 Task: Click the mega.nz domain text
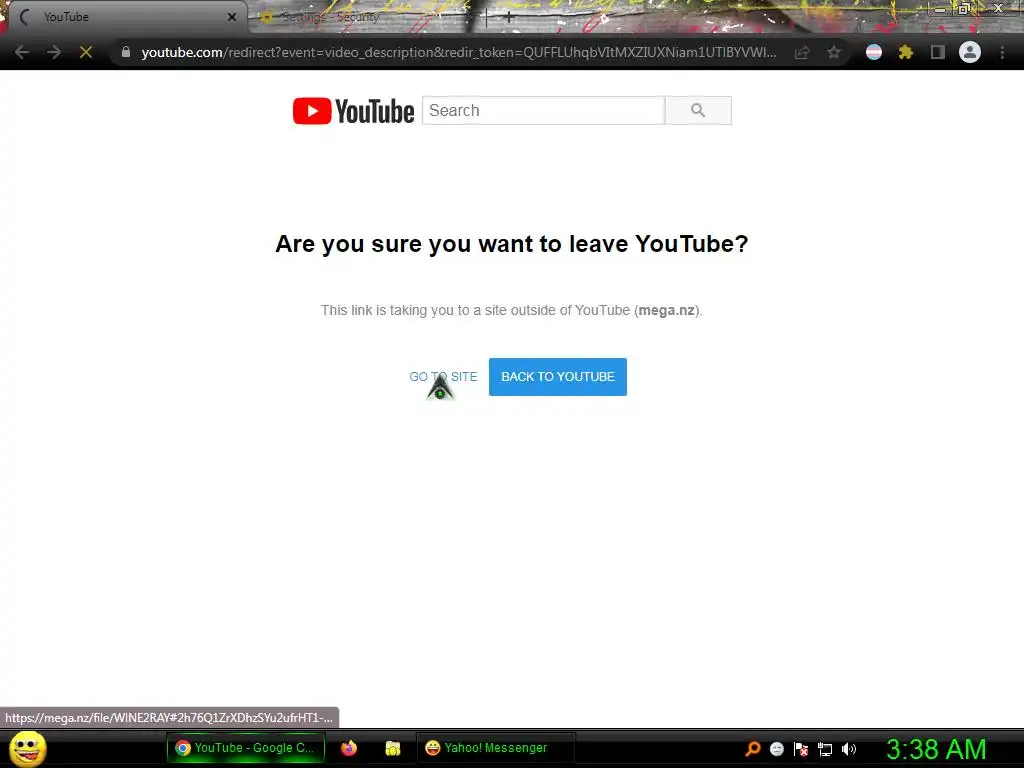point(666,310)
